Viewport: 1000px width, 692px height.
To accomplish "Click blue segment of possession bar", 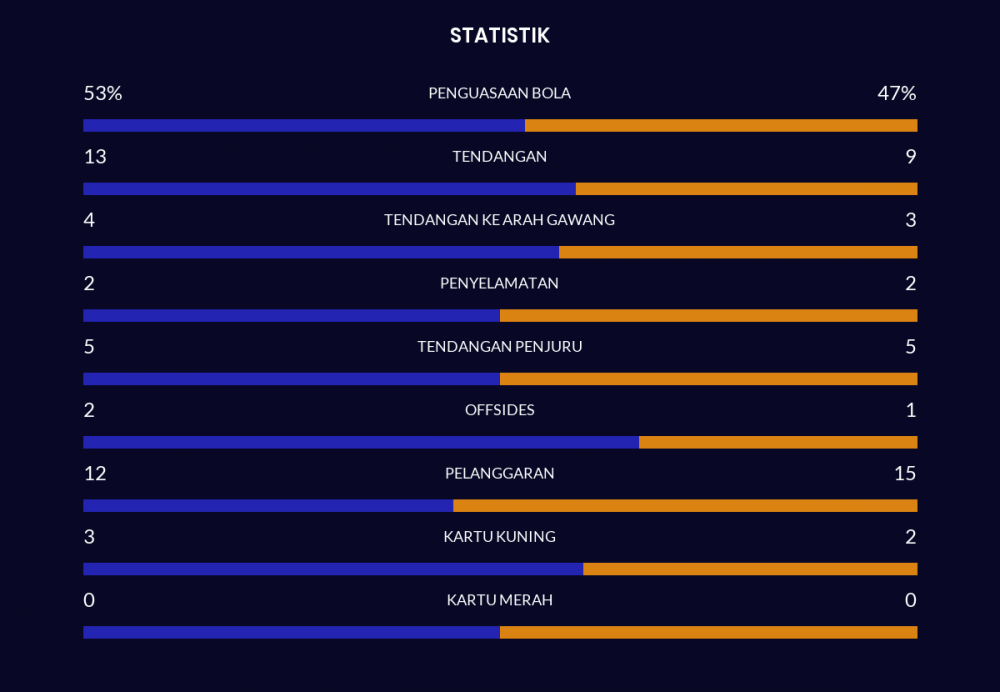I will pyautogui.click(x=303, y=126).
